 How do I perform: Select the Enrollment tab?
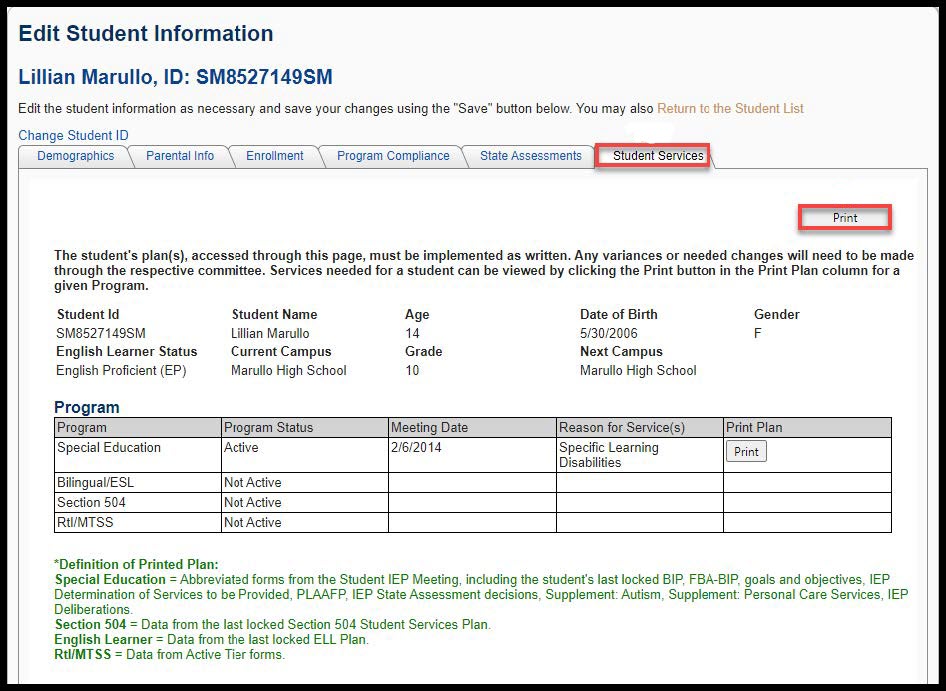[x=274, y=156]
